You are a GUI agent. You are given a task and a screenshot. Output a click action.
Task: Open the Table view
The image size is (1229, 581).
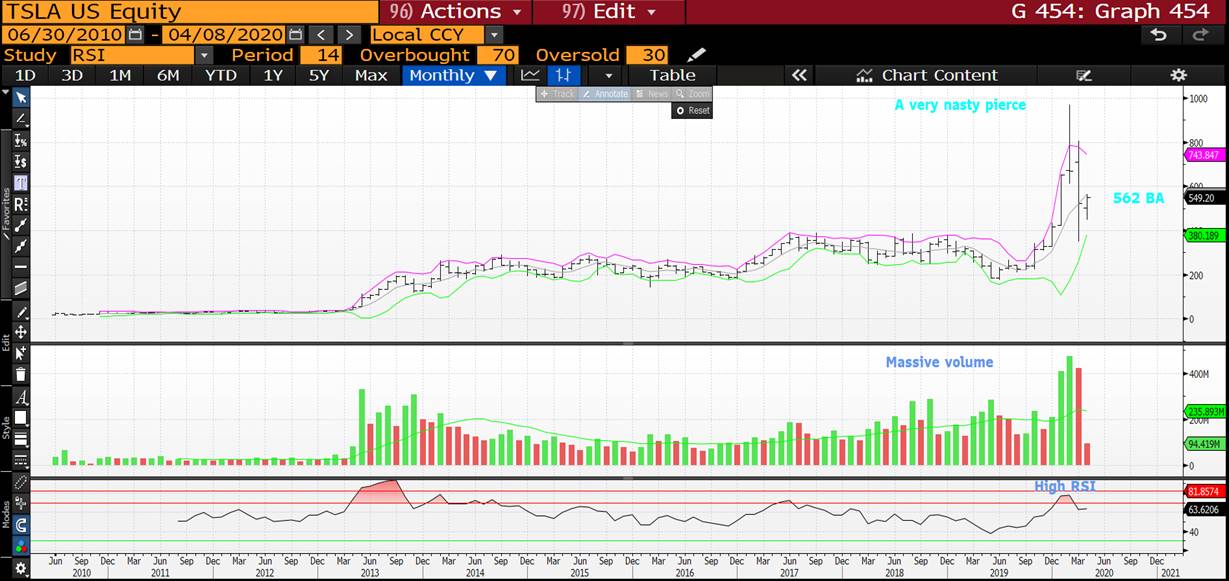click(x=672, y=75)
